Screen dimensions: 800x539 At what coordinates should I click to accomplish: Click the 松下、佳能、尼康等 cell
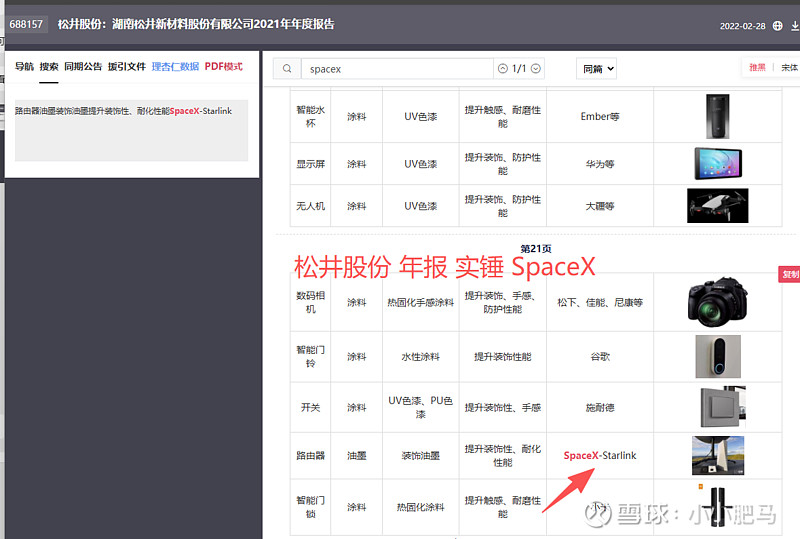pyautogui.click(x=599, y=302)
